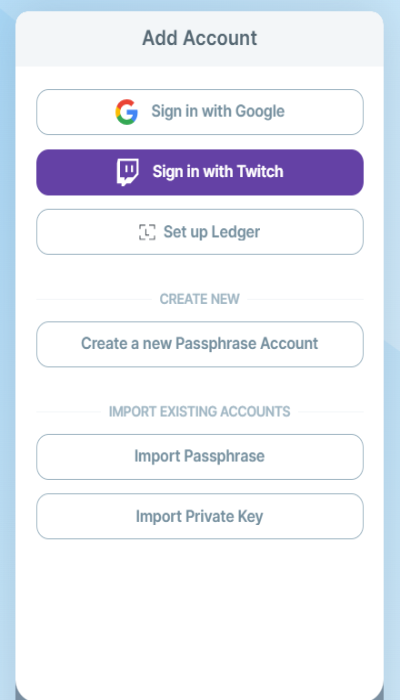The height and width of the screenshot is (700, 400).
Task: Choose the Sign in with Google text
Action: click(x=217, y=111)
